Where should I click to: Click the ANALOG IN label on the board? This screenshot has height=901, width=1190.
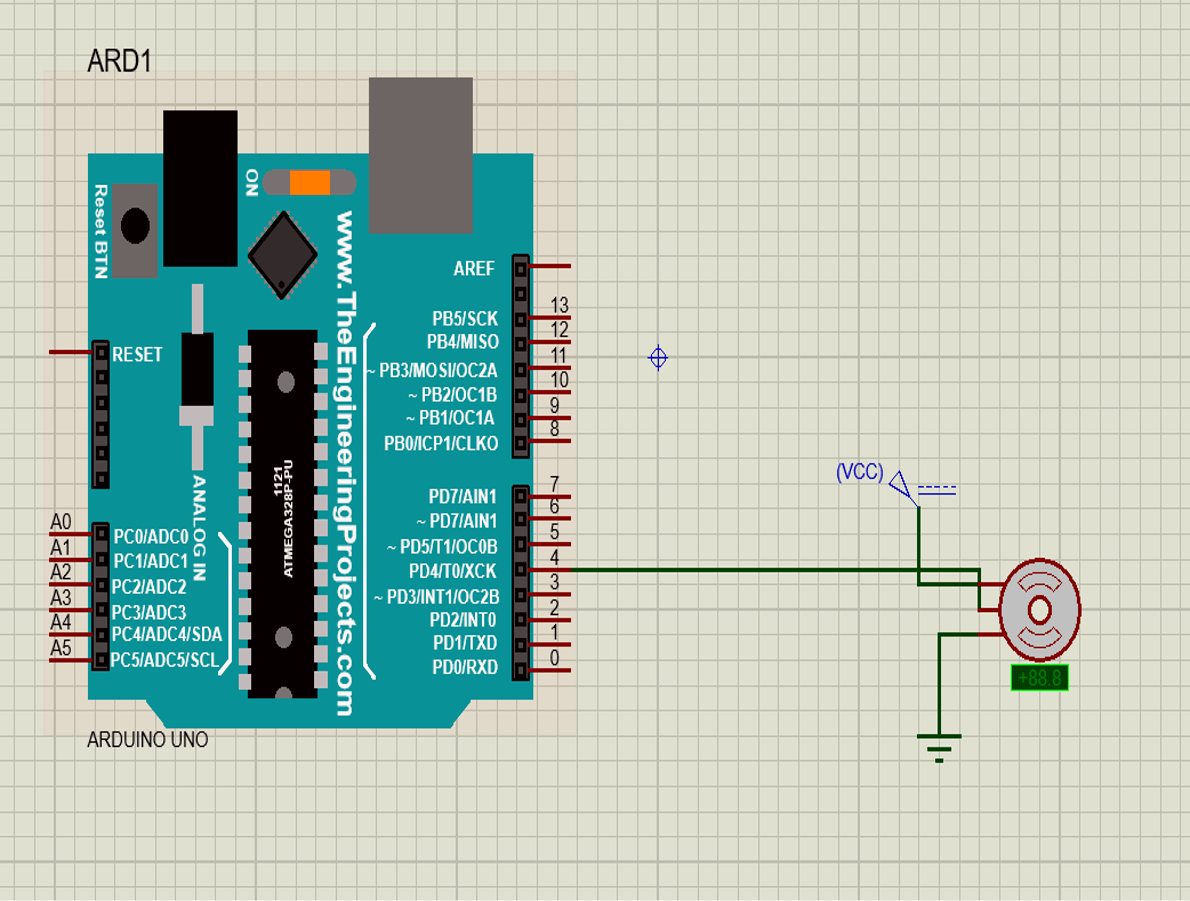199,528
